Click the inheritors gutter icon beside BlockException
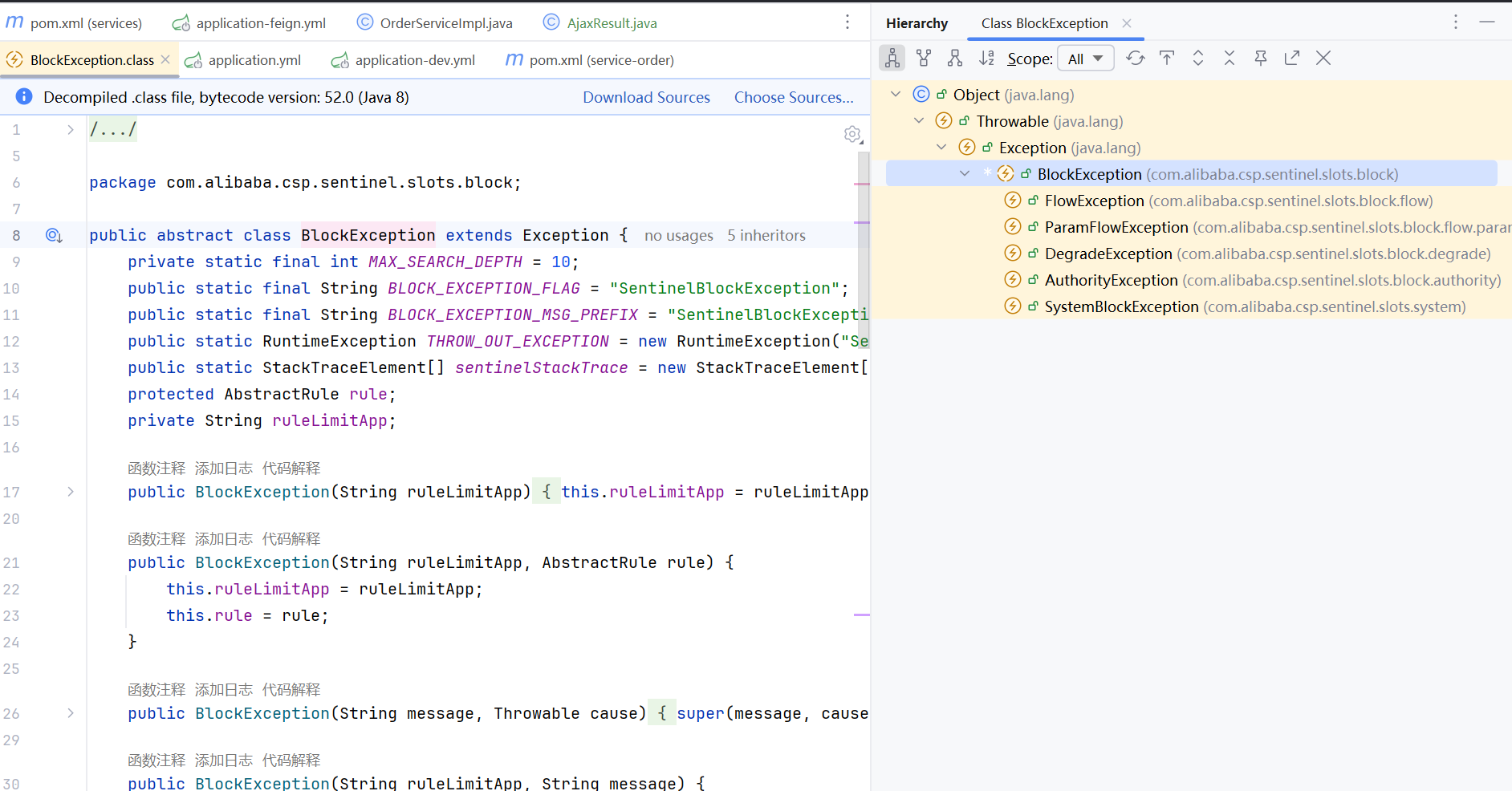This screenshot has width=1512, height=791. point(54,236)
